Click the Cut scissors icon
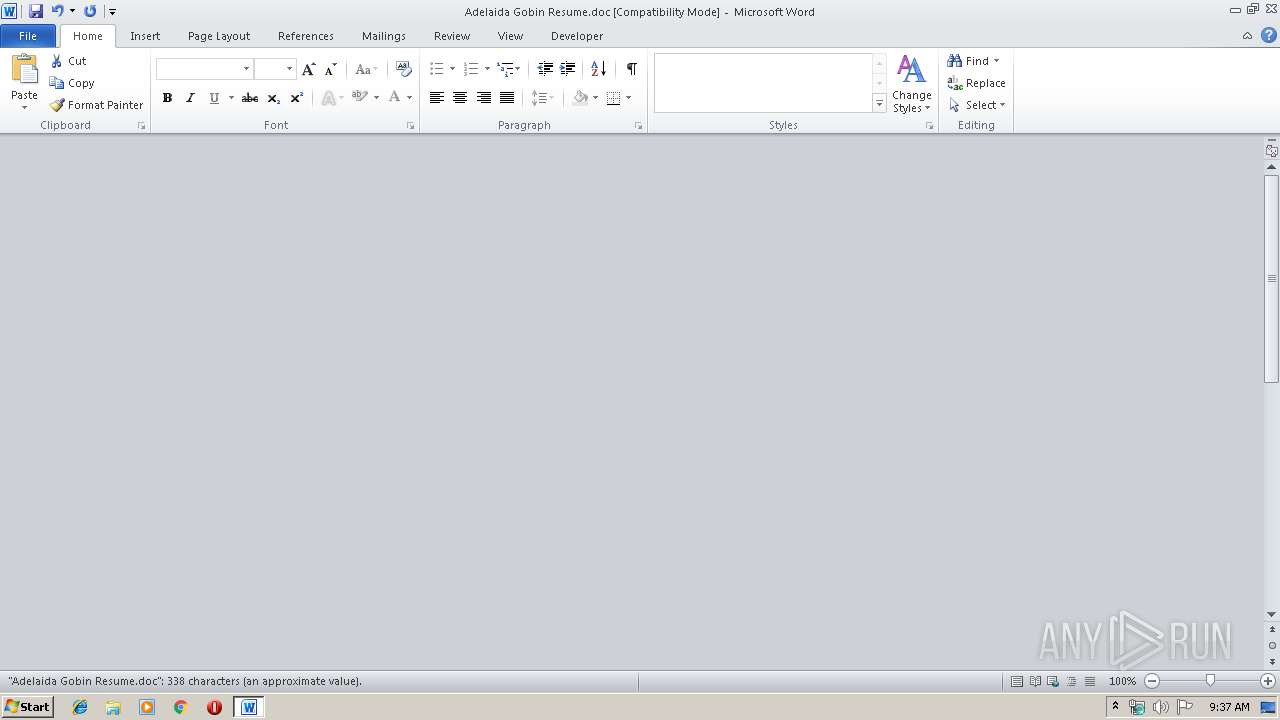The image size is (1280, 720). [57, 61]
